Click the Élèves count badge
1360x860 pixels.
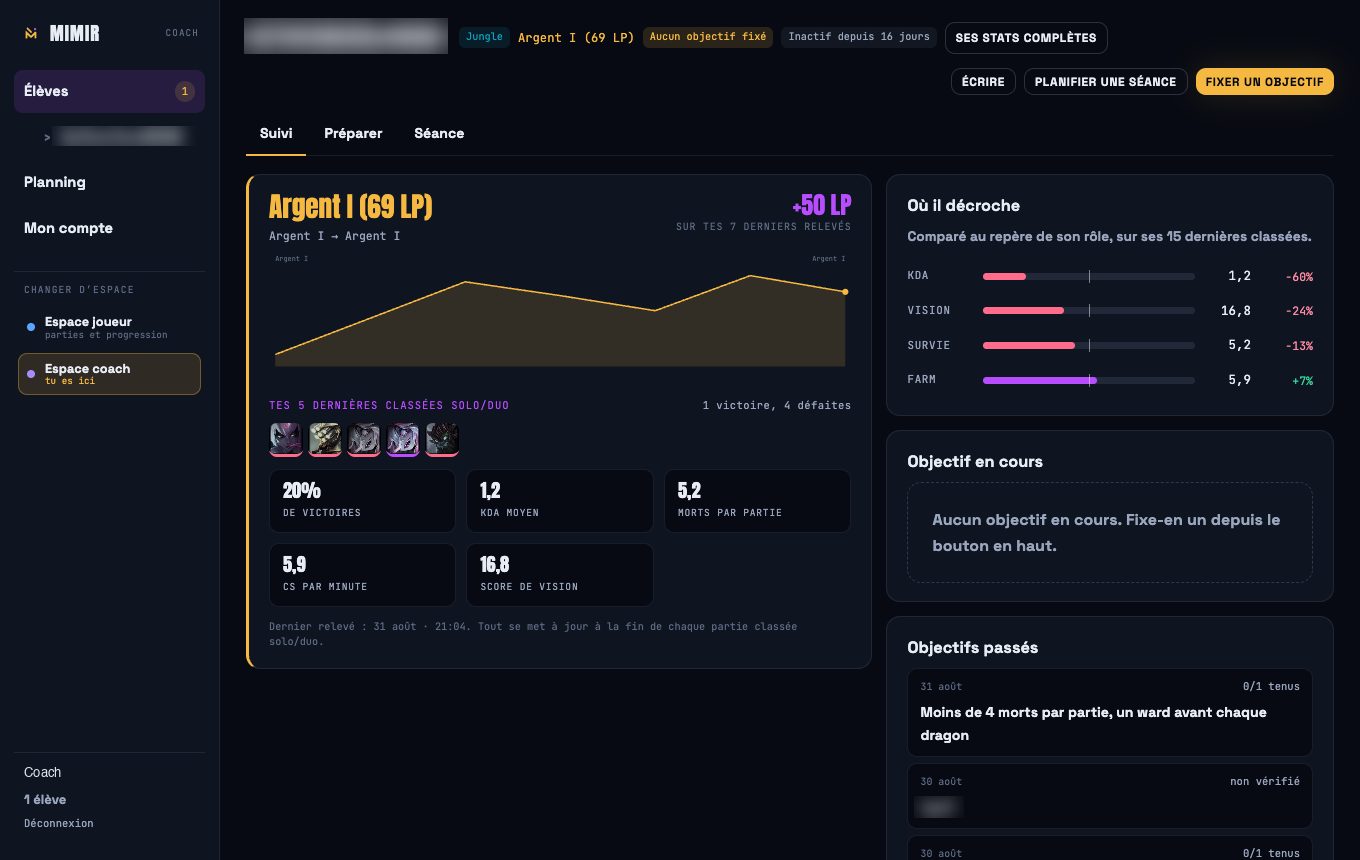pyautogui.click(x=184, y=91)
